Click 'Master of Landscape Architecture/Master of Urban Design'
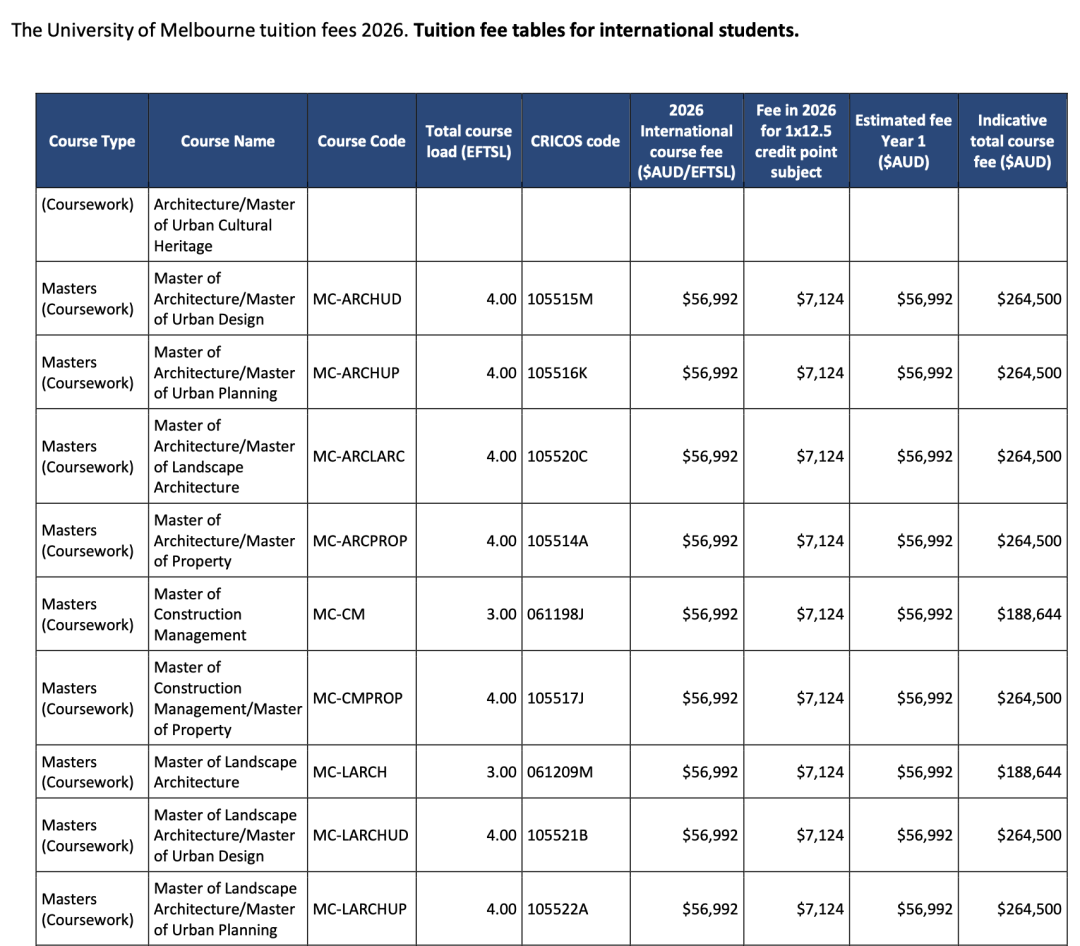 pos(225,835)
